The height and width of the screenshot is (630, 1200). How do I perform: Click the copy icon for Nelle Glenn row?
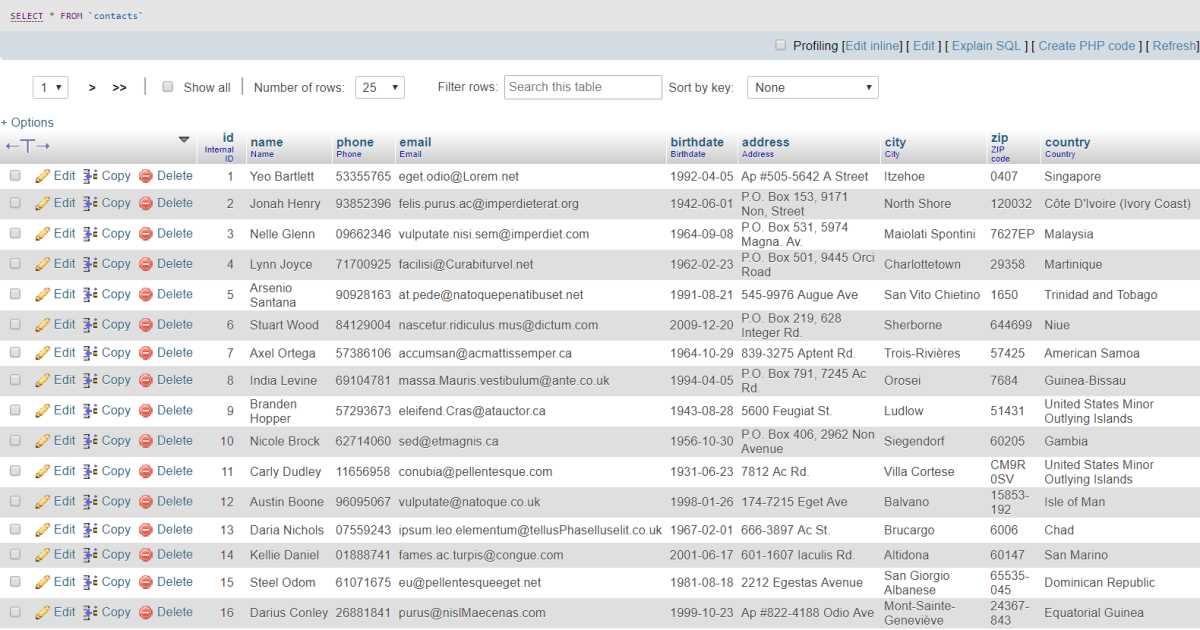(90, 234)
